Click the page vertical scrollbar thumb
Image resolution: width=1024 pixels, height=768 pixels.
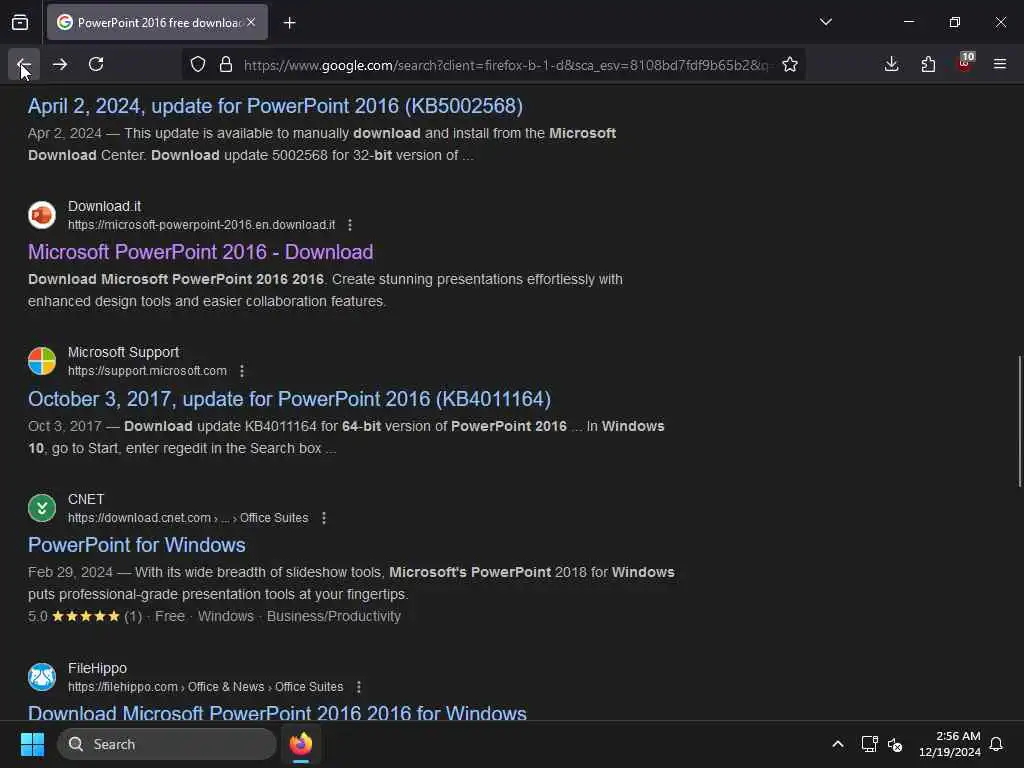(1019, 421)
